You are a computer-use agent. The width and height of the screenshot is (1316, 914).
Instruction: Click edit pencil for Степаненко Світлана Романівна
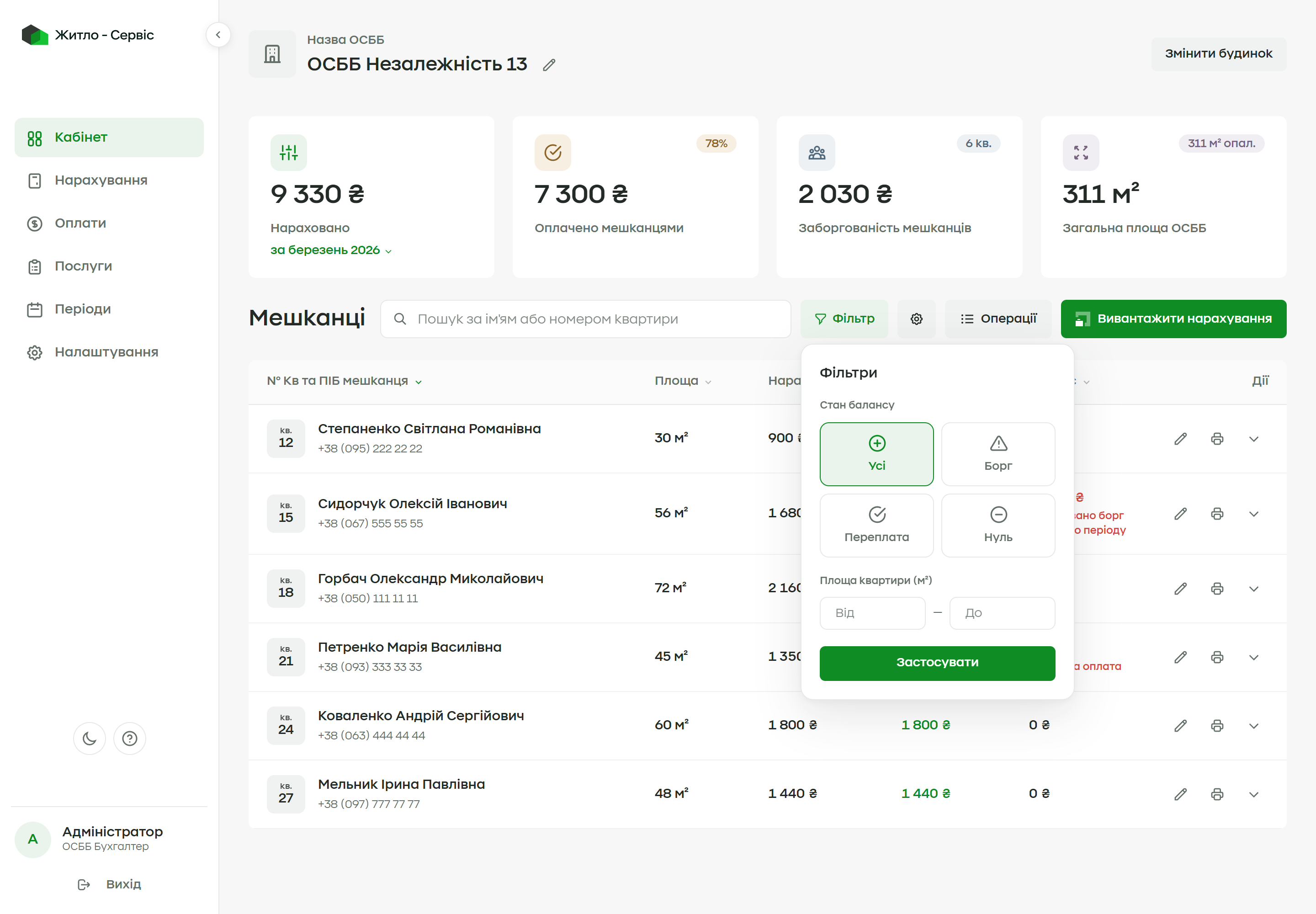point(1181,439)
